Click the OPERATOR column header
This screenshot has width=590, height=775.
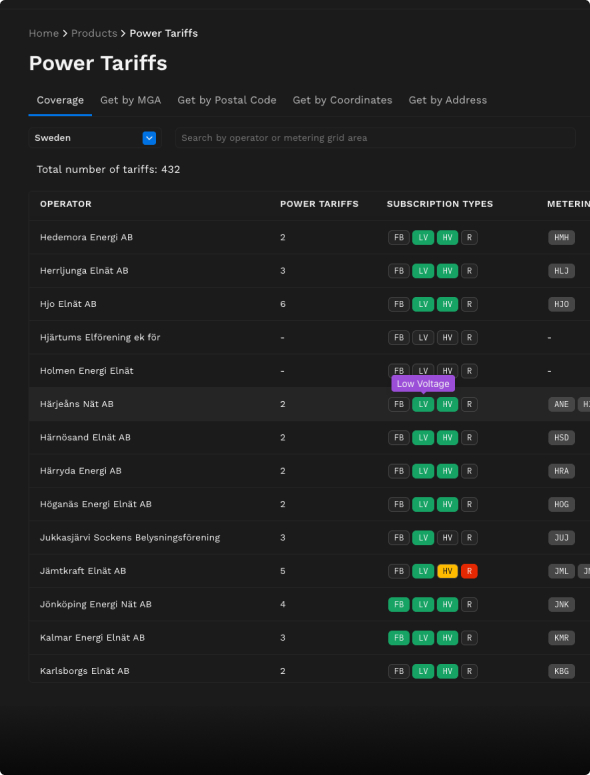click(x=66, y=204)
